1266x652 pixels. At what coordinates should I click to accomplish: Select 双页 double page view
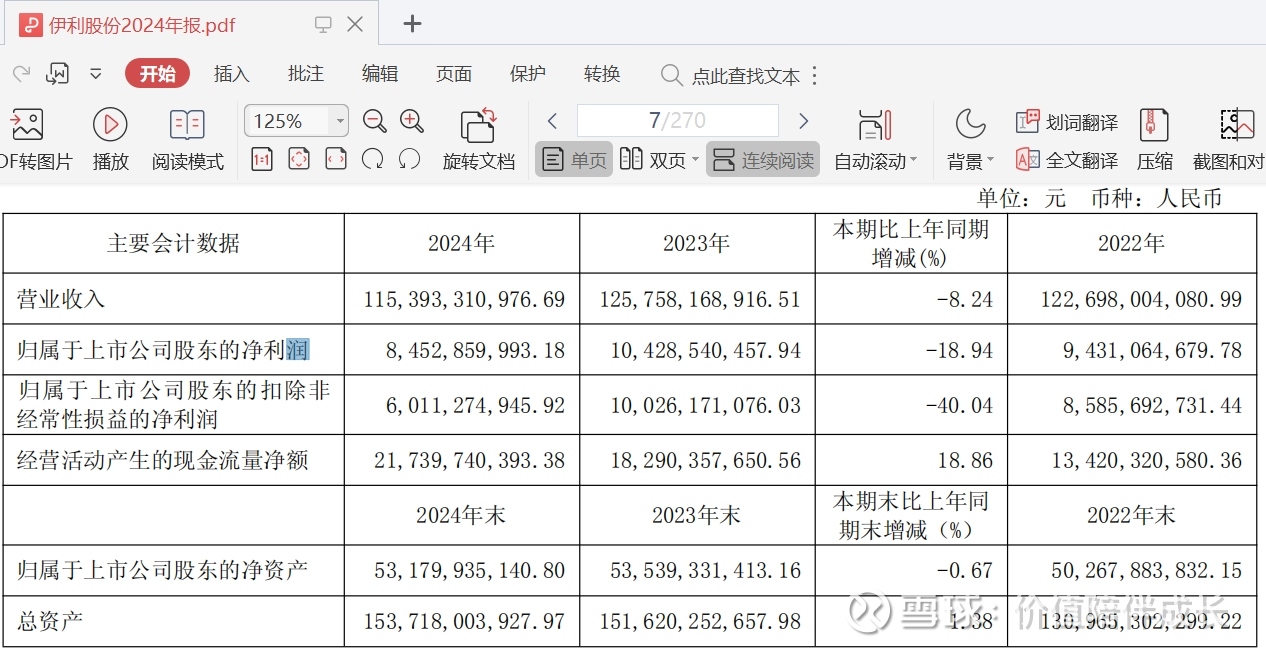click(x=652, y=160)
